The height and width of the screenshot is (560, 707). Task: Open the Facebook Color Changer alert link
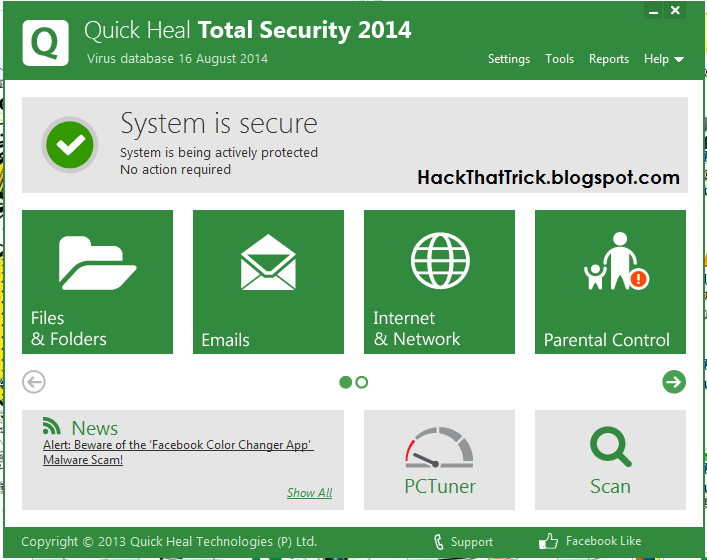pyautogui.click(x=178, y=452)
